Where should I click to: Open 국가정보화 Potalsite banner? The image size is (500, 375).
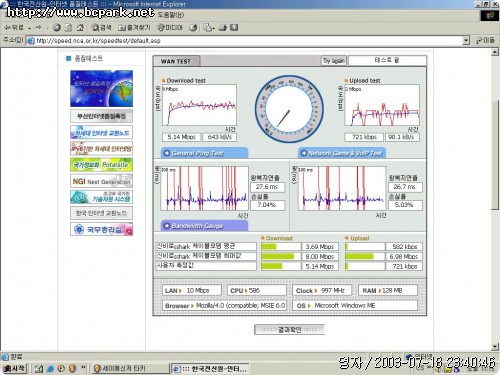click(x=101, y=165)
